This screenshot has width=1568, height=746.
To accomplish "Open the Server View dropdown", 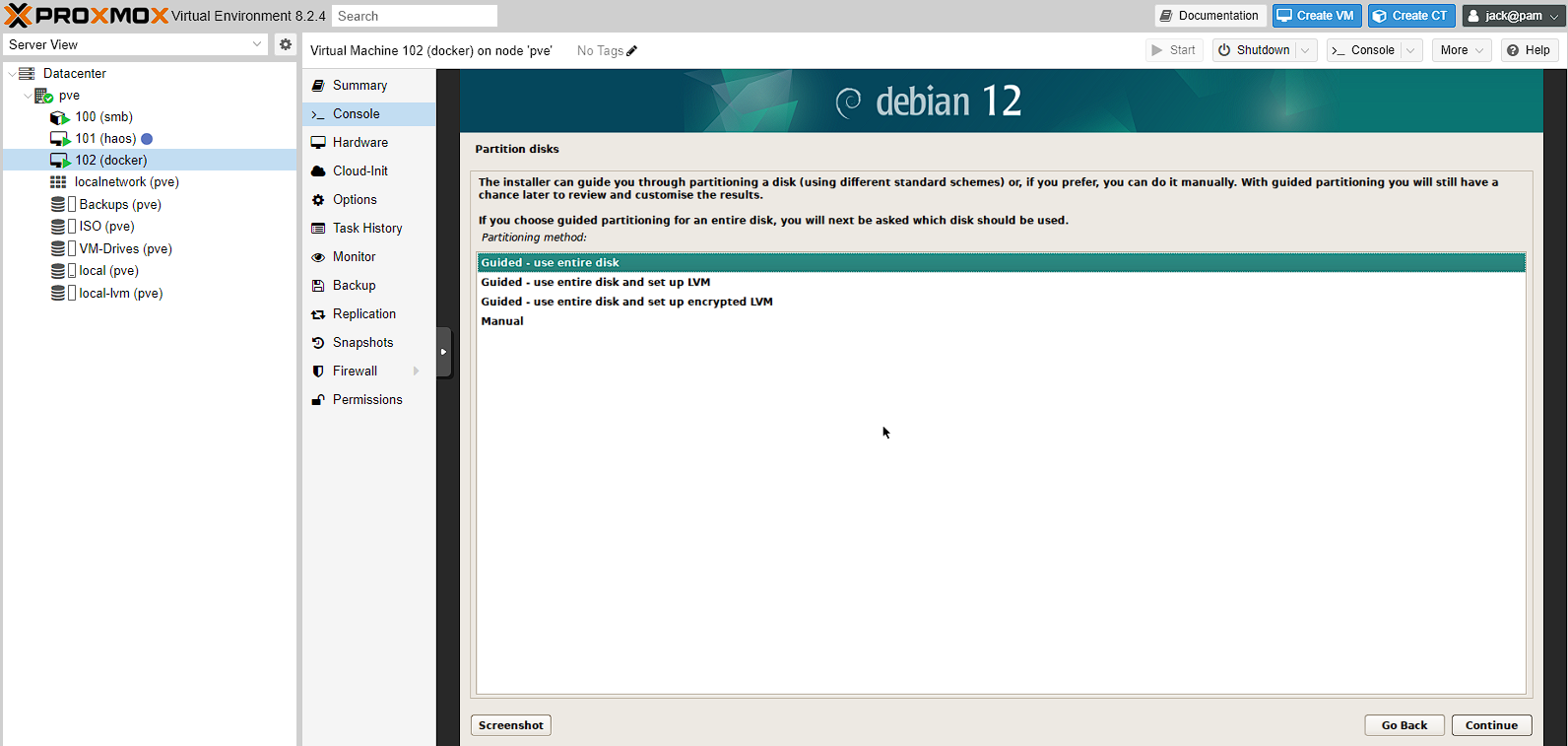I will [257, 44].
